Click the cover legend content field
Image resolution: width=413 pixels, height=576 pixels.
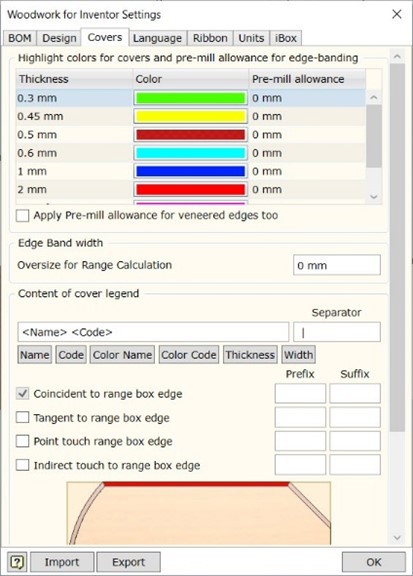153,332
